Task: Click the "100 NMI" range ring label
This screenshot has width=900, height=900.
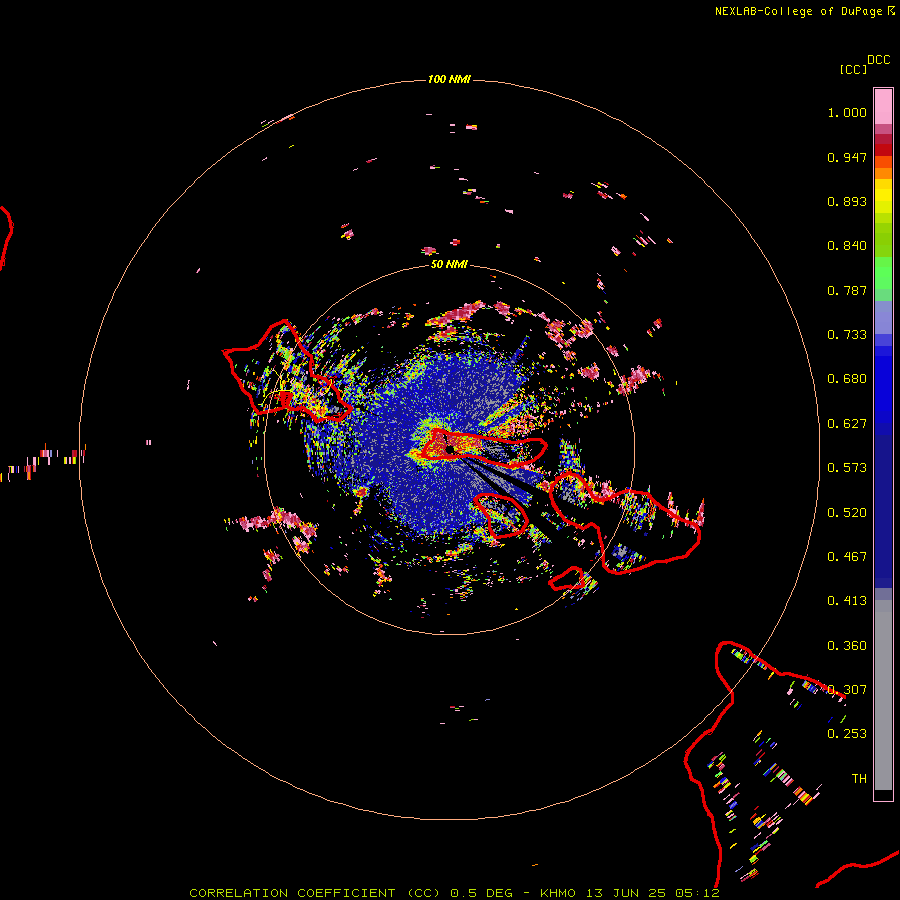Action: (x=449, y=79)
